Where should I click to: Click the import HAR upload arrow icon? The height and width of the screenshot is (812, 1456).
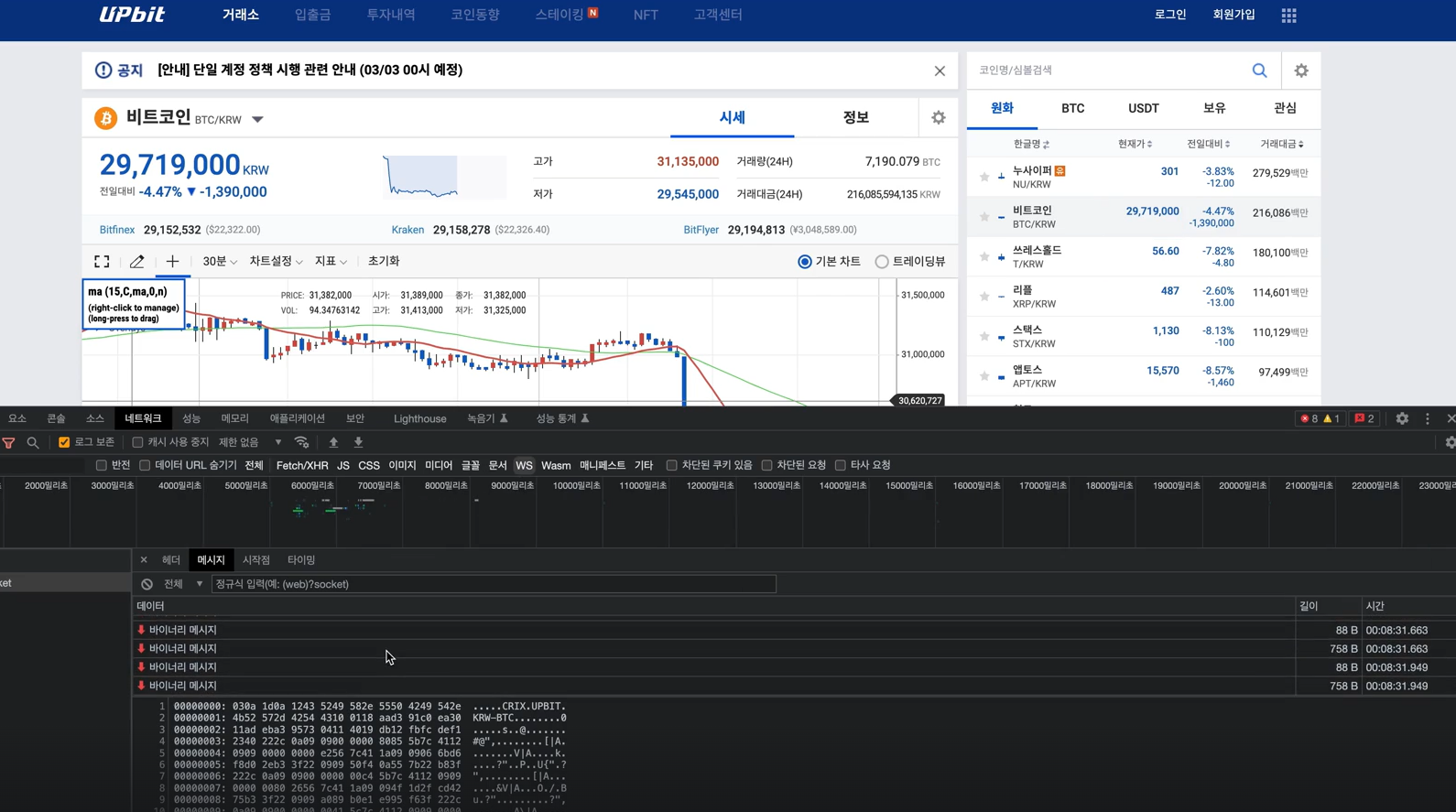pyautogui.click(x=333, y=442)
